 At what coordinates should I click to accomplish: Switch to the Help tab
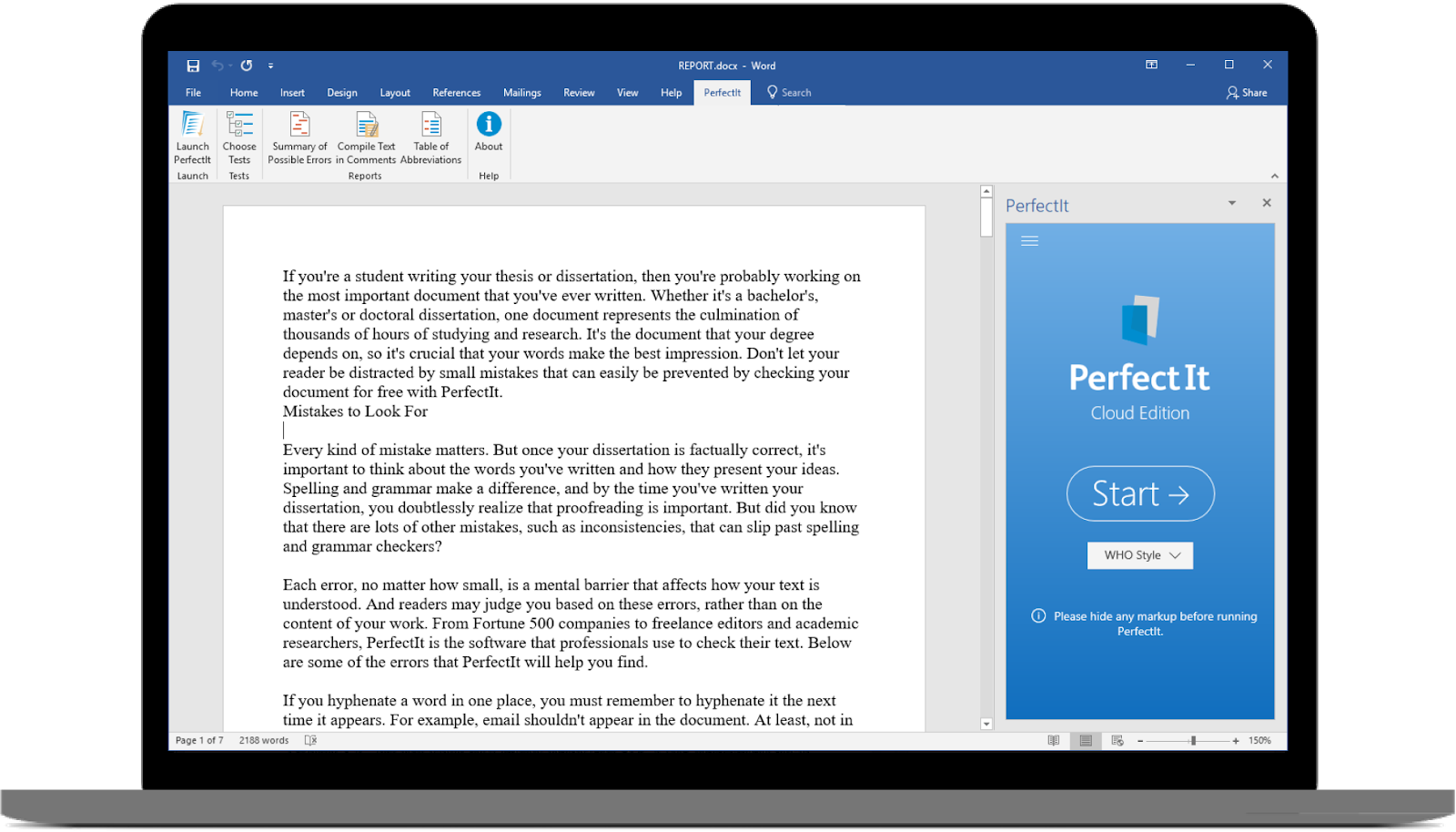click(x=672, y=93)
